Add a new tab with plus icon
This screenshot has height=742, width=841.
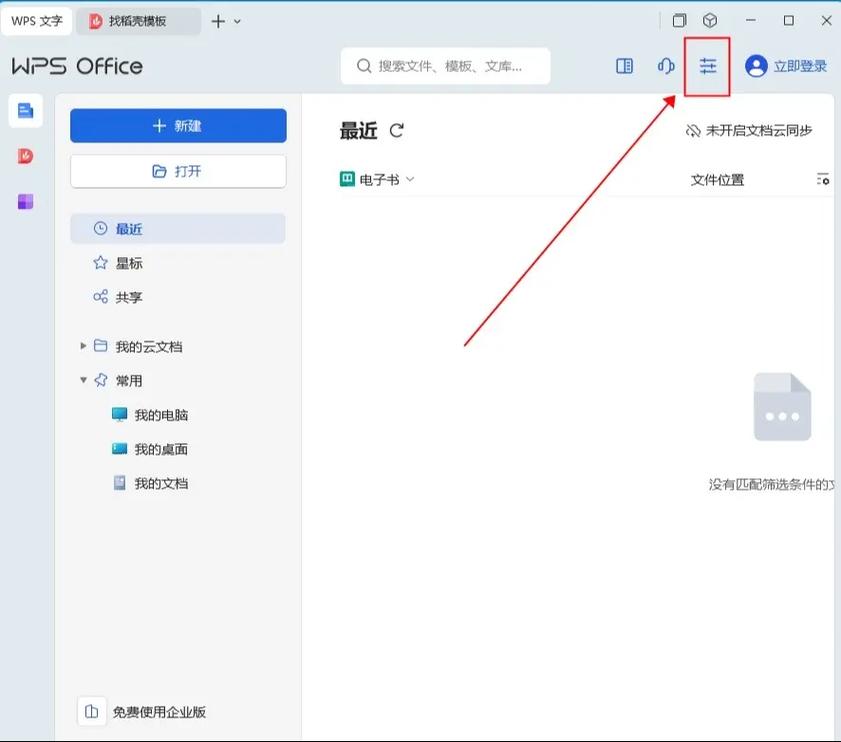tap(218, 21)
